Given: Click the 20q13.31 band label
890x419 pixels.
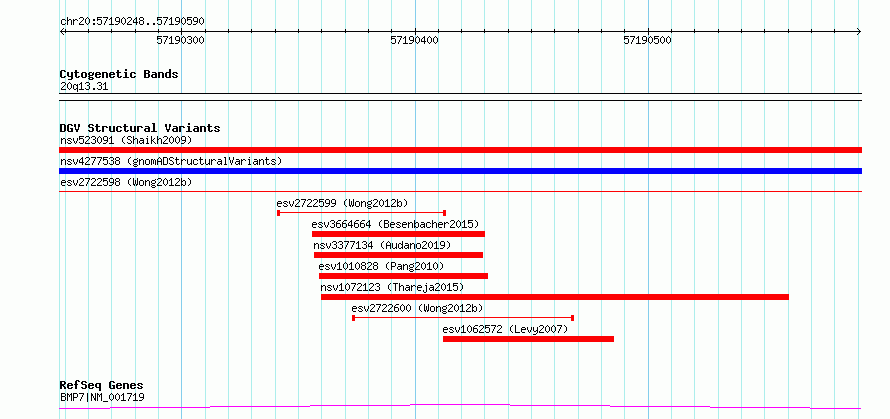Looking at the screenshot, I should 84,87.
